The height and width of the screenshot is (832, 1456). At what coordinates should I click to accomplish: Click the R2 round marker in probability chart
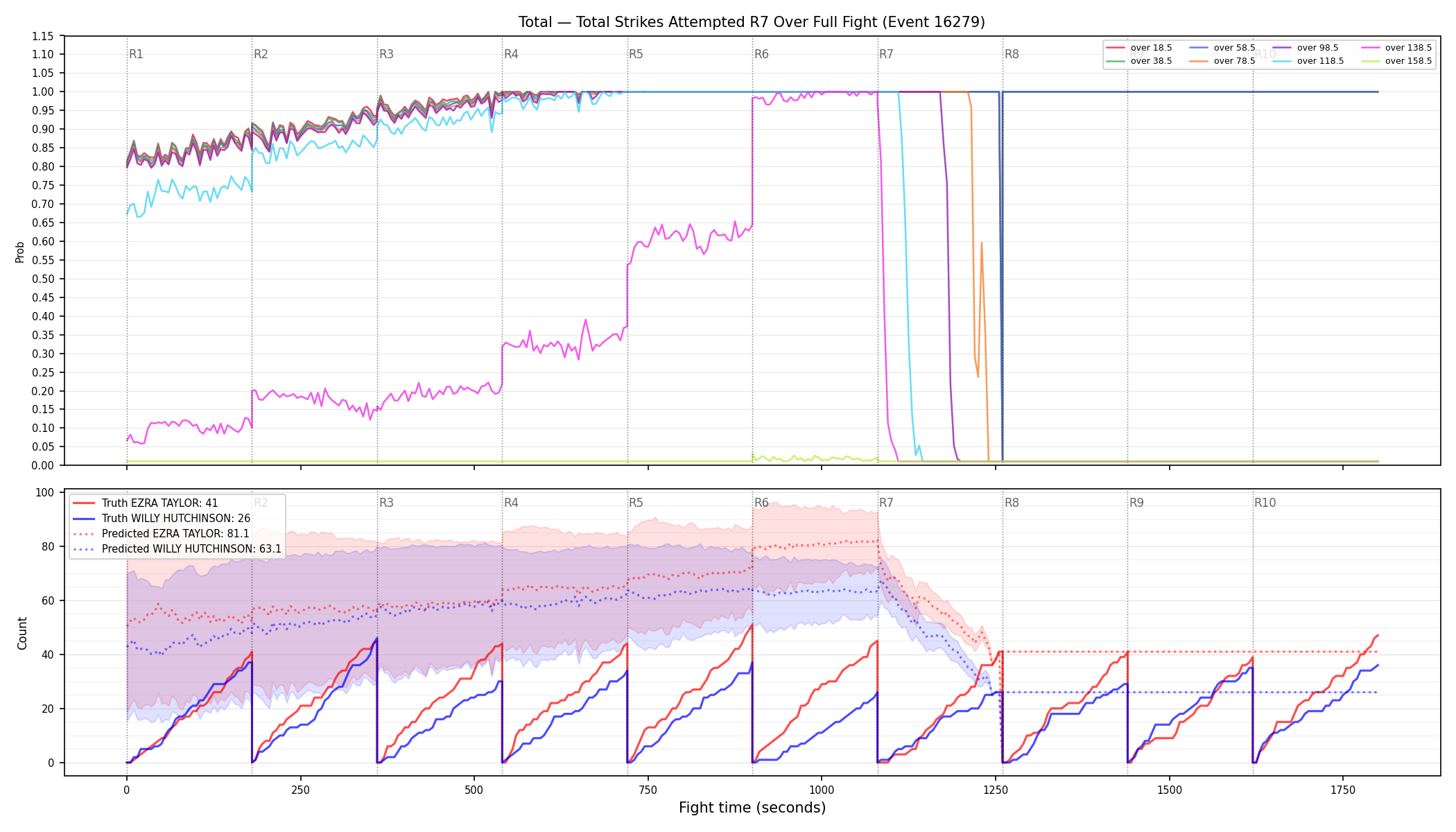[x=261, y=54]
